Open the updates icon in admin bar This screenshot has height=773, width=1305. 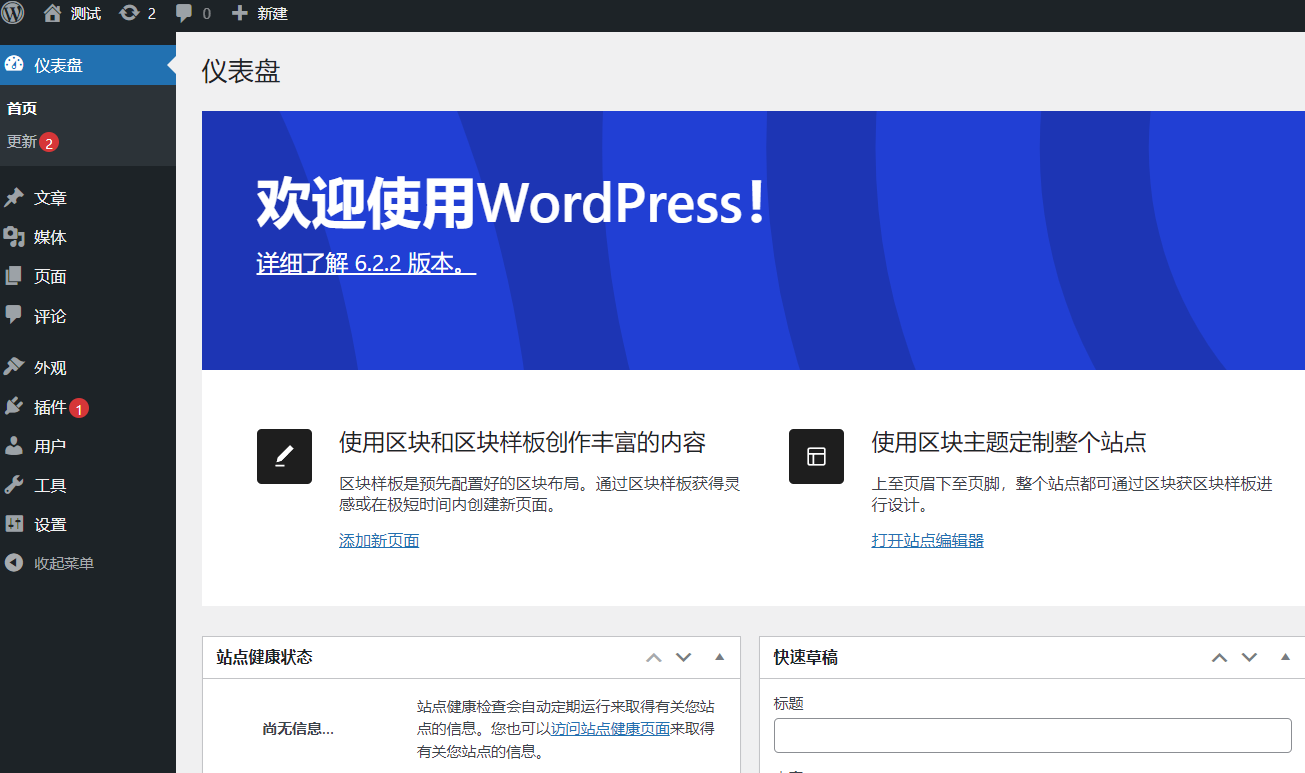point(129,14)
